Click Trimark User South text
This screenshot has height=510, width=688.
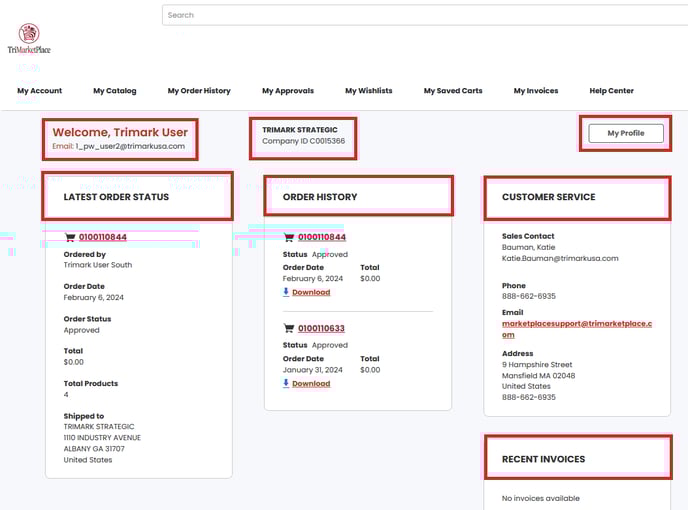[x=98, y=265]
